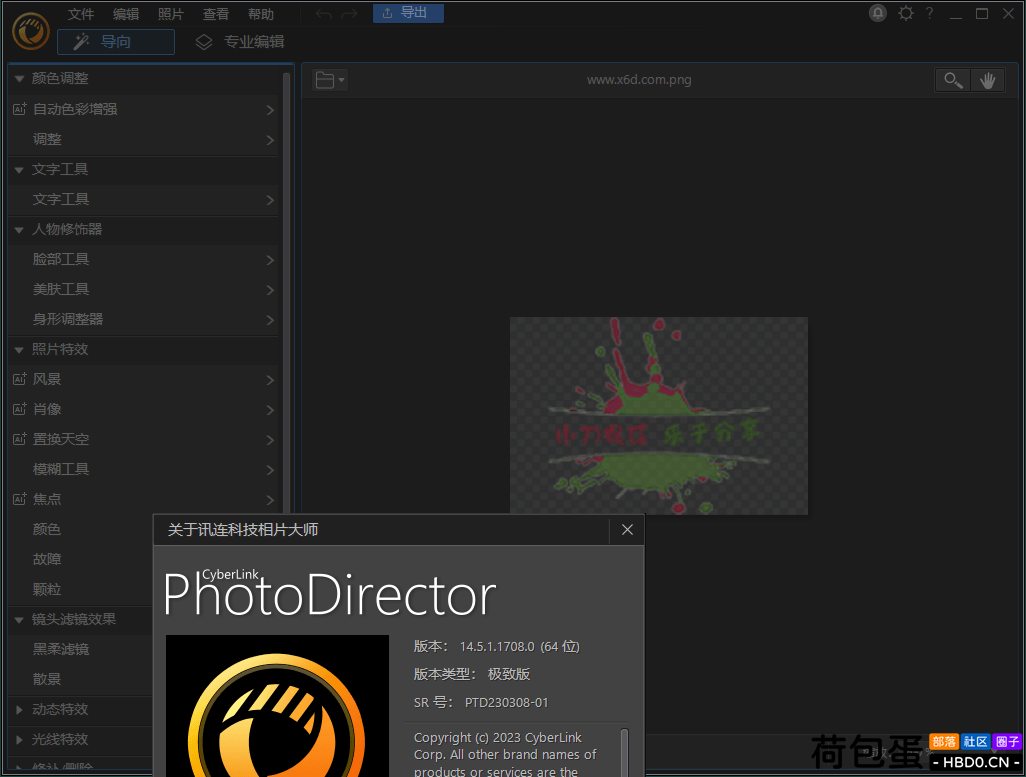Expand the 光线特效 section
The image size is (1026, 777).
[x=20, y=740]
